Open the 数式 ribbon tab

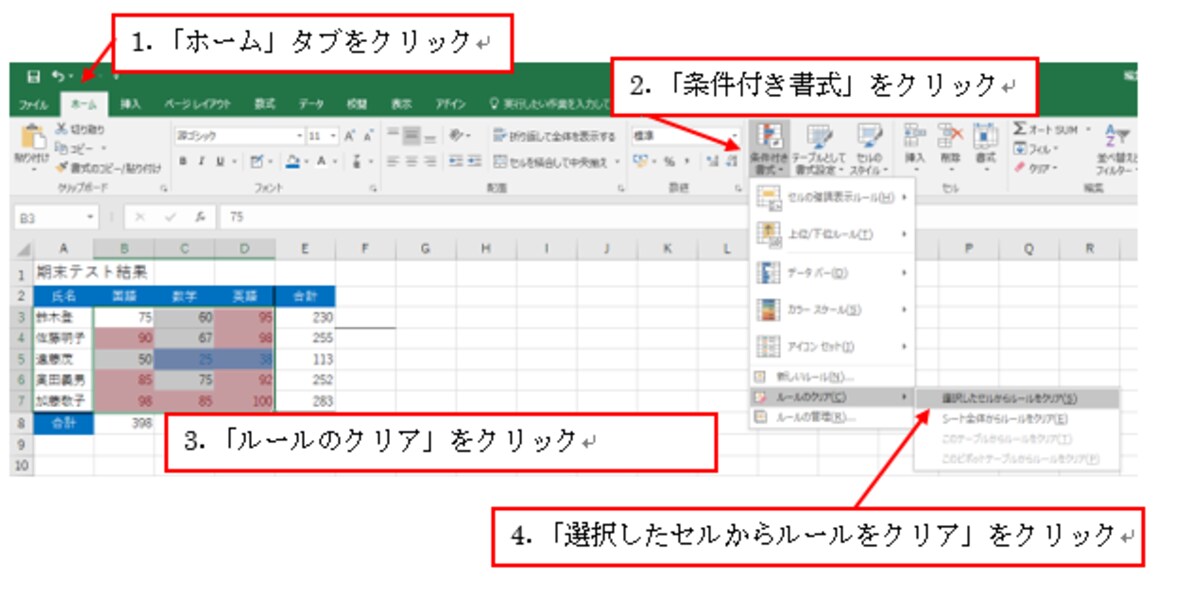click(x=265, y=104)
